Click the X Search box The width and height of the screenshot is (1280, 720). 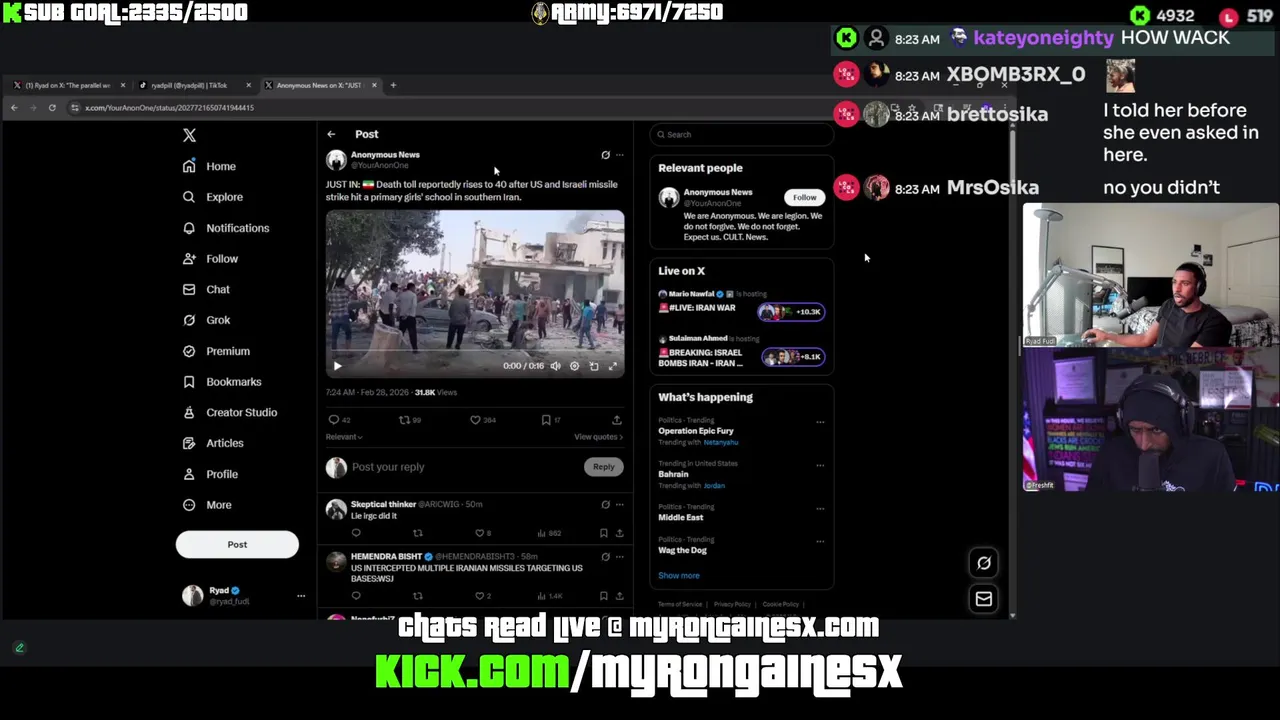(x=741, y=134)
